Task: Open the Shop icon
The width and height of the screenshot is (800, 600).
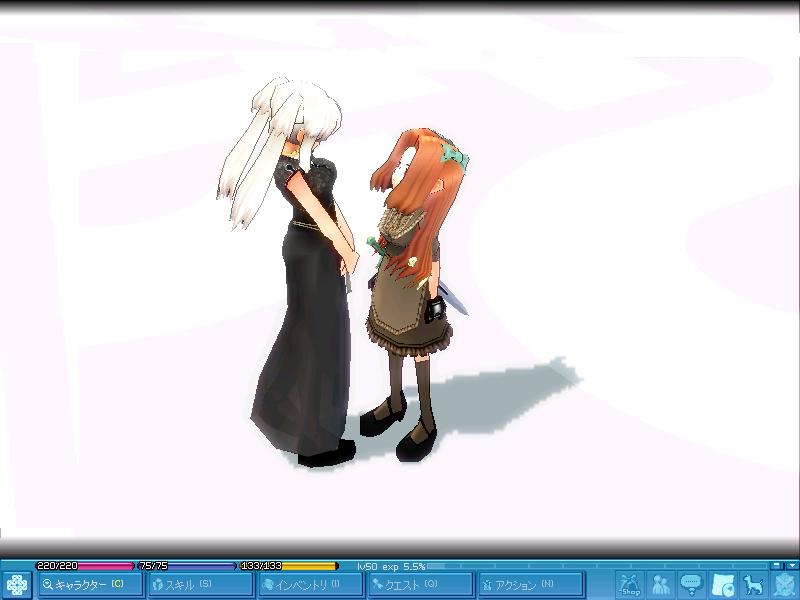Action: [x=629, y=584]
